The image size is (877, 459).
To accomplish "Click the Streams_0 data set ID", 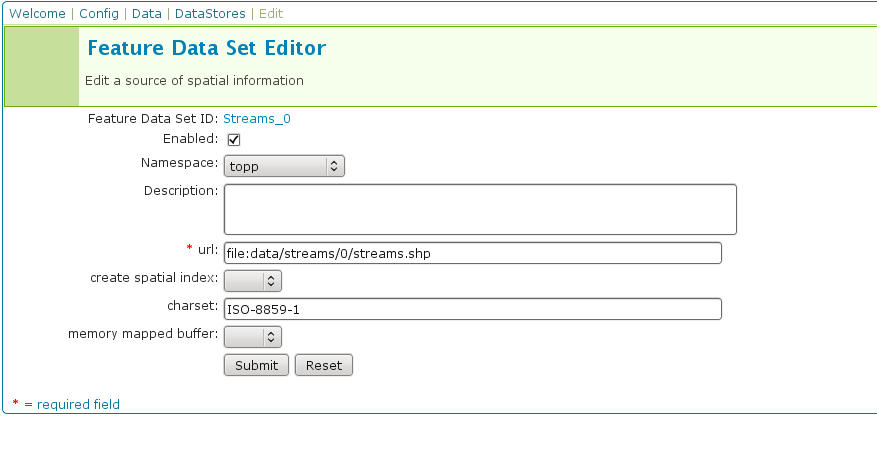I will [257, 118].
